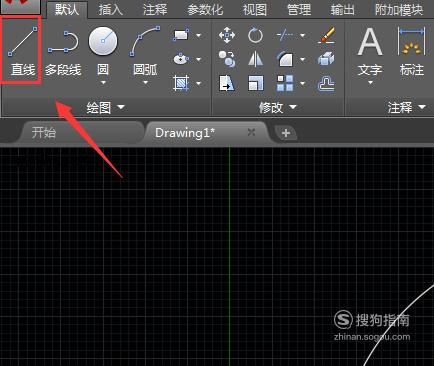Click the 标注 (Dimension) tool

412,52
